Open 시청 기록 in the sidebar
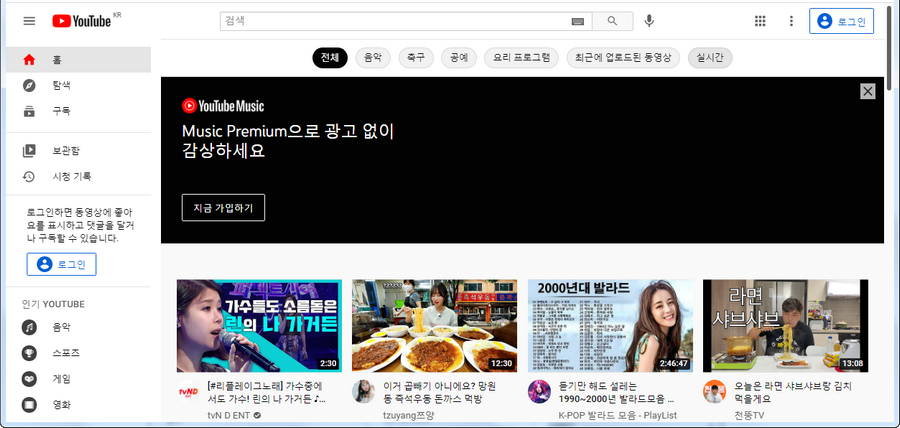Screen dimensions: 900x428 79,176
